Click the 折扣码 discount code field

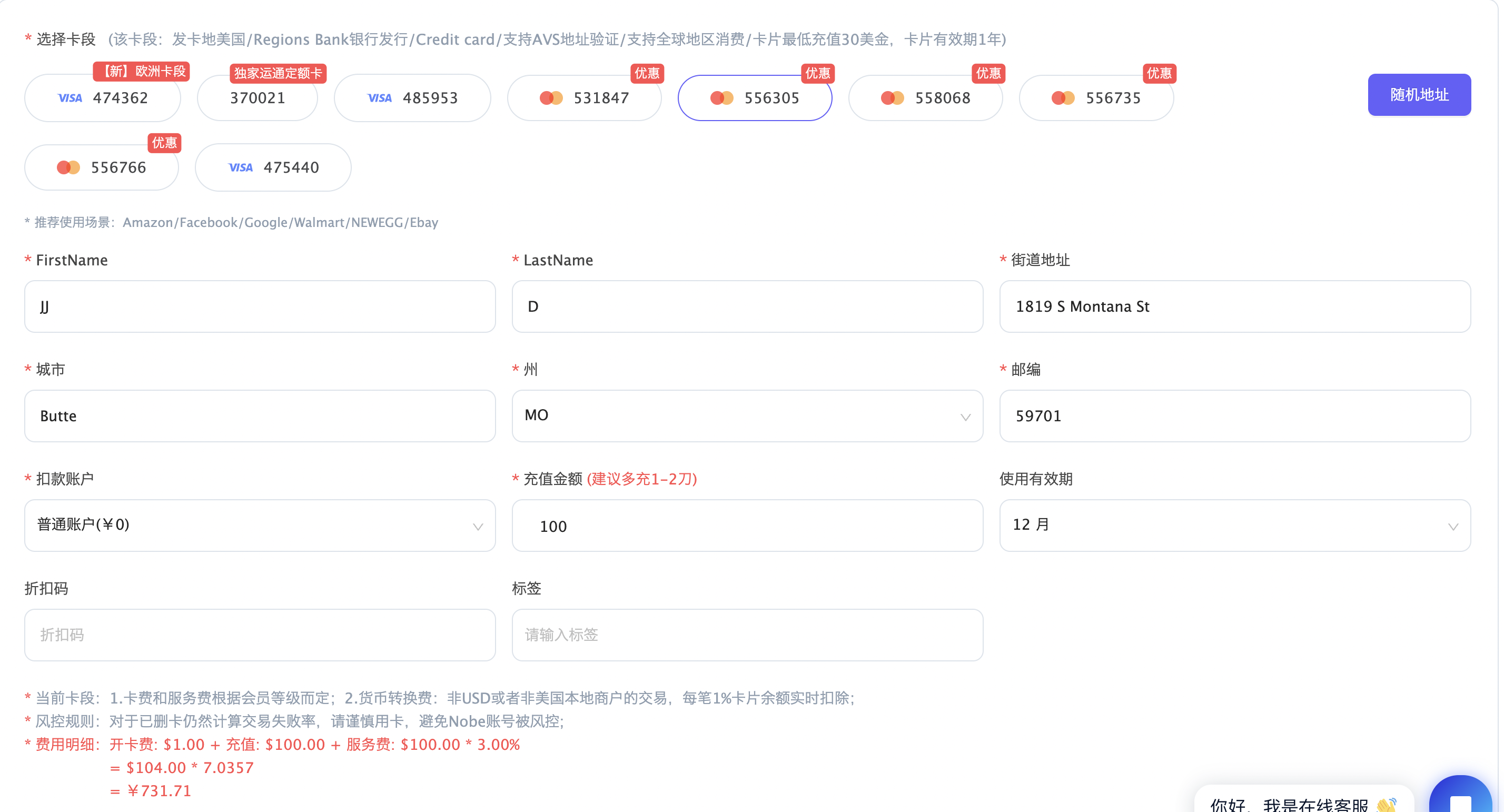click(x=260, y=635)
